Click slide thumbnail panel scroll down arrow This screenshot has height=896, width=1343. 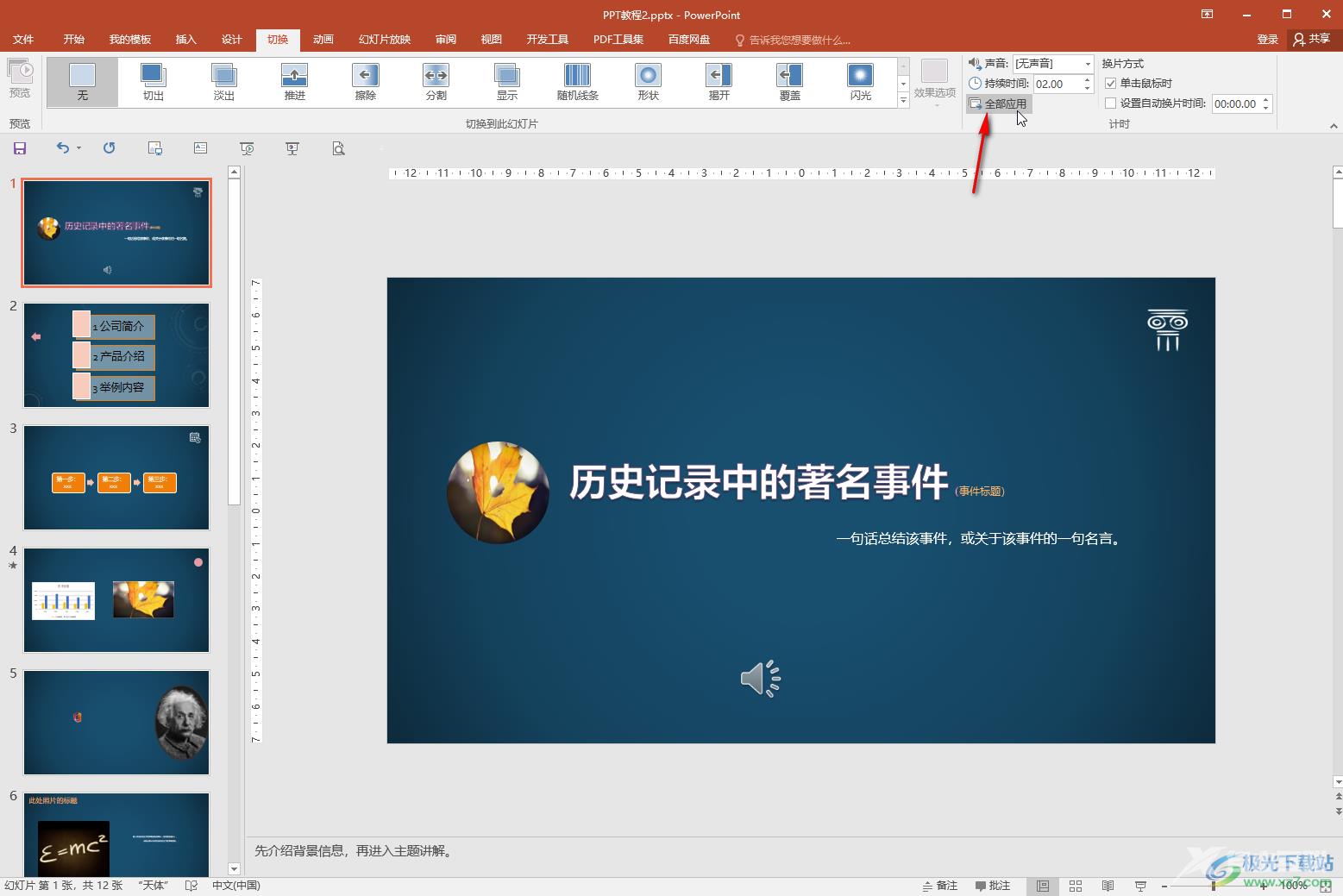234,868
